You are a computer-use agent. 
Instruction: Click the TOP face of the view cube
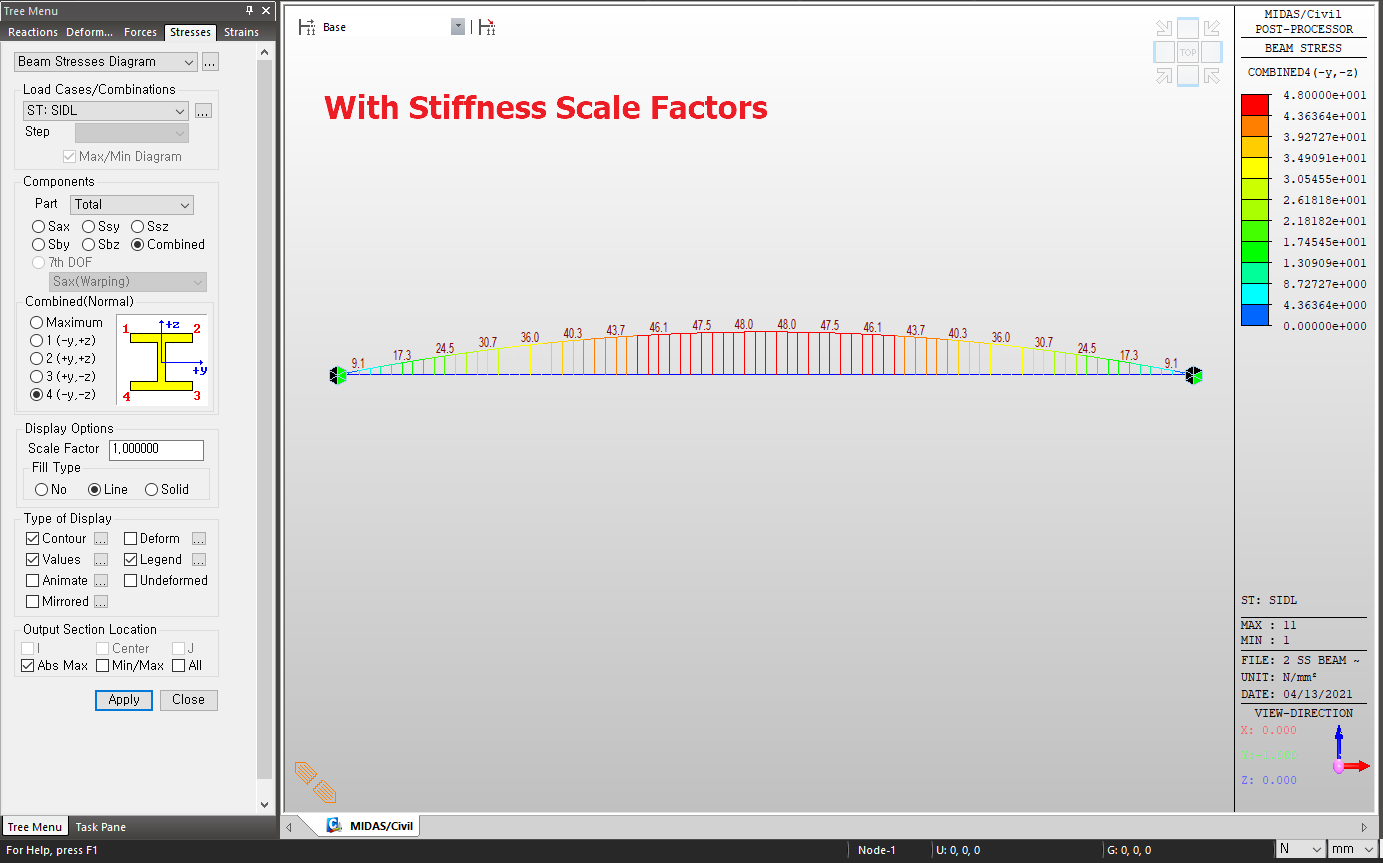pos(1188,52)
